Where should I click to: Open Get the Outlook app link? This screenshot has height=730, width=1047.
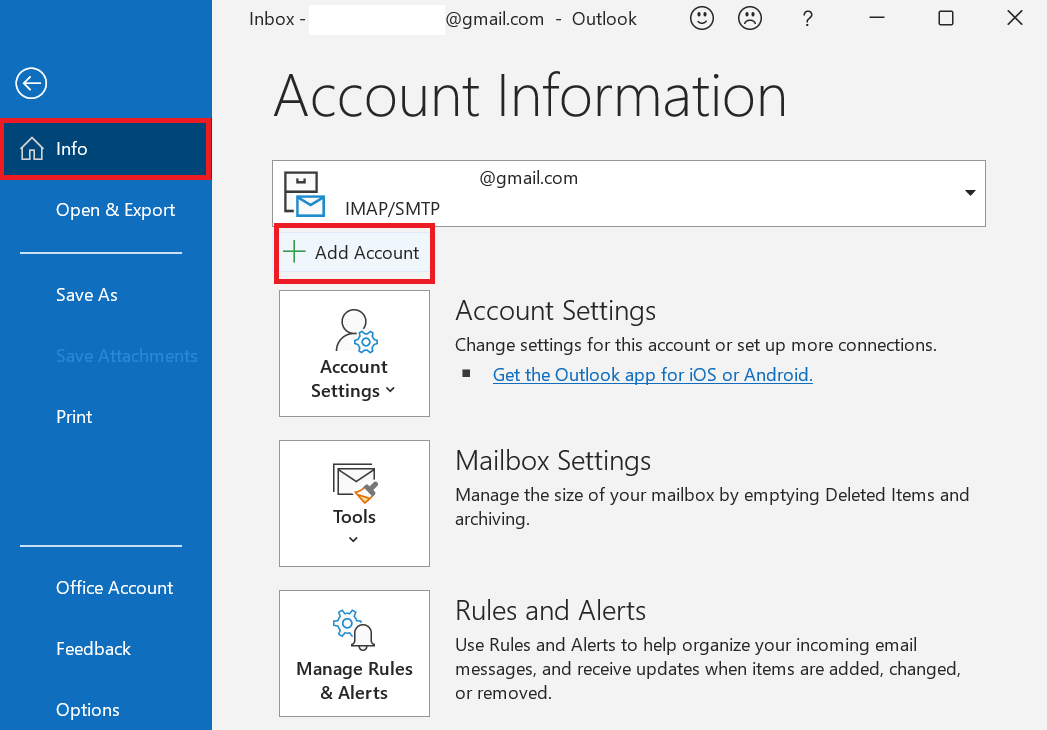click(652, 375)
